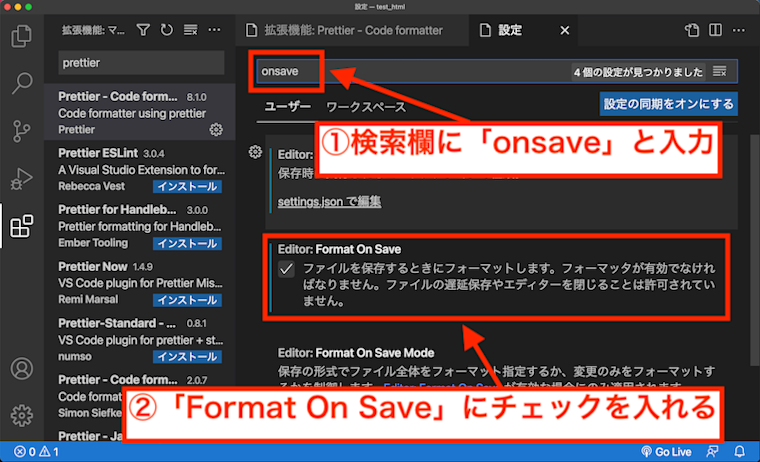Click publisher name Rebecca Vest
Image resolution: width=760 pixels, height=462 pixels.
click(91, 186)
